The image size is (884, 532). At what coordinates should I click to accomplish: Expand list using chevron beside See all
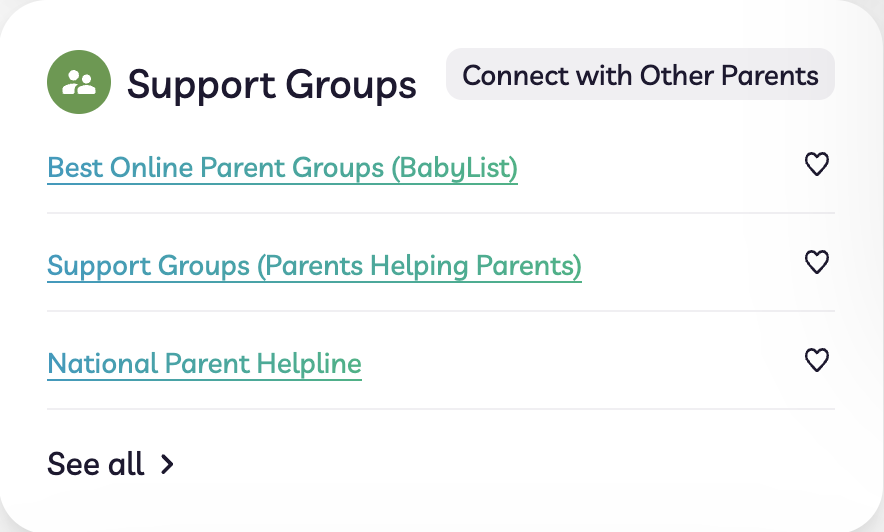(x=167, y=464)
